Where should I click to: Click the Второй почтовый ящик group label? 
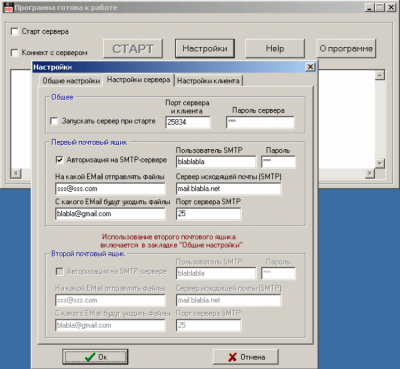pyautogui.click(x=88, y=254)
